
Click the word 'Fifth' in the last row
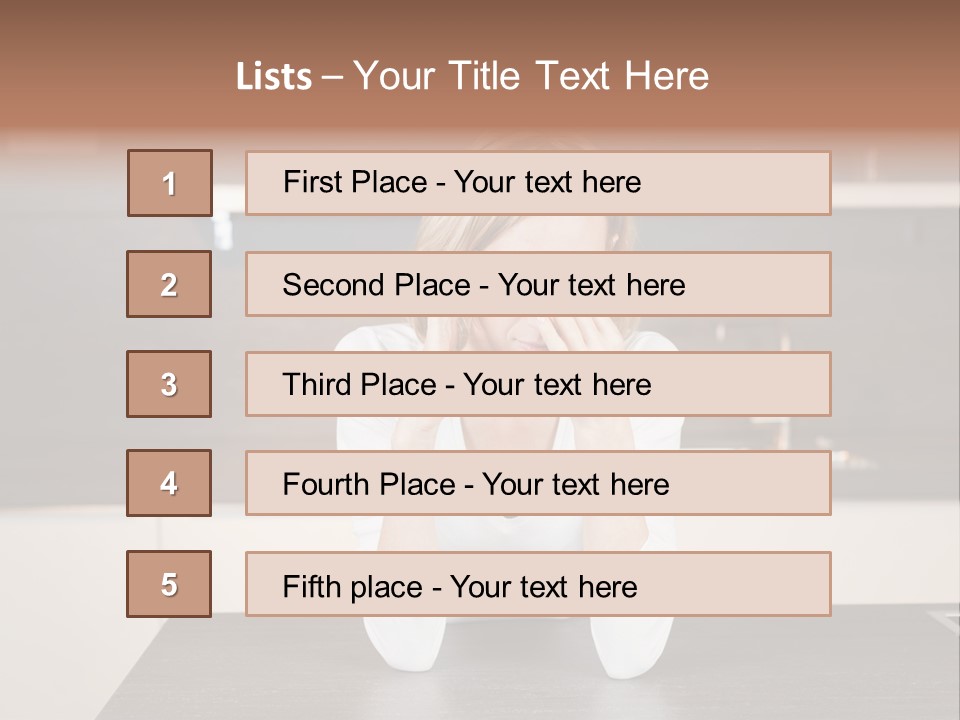click(x=311, y=586)
